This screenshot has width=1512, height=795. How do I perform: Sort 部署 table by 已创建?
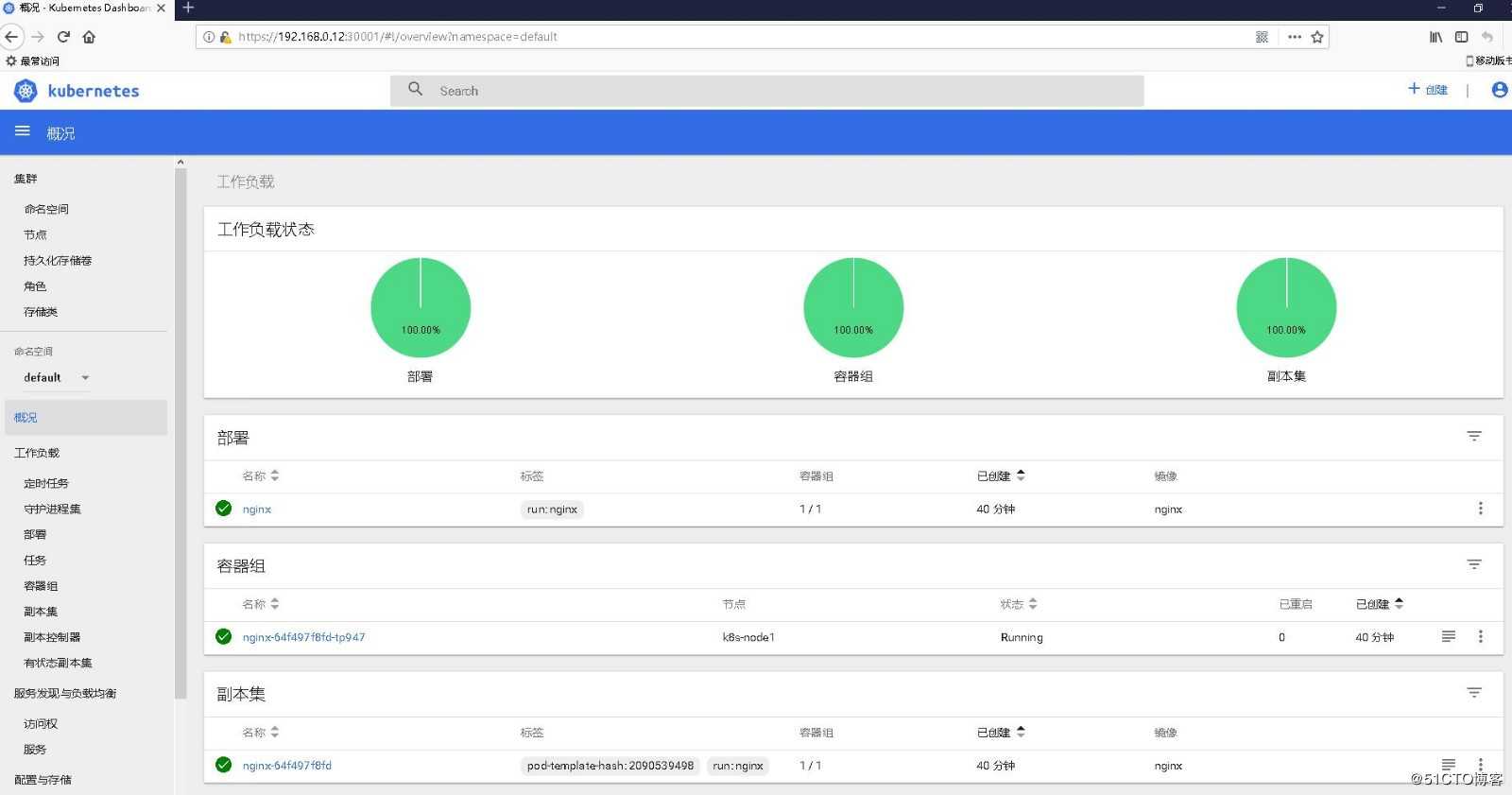pyautogui.click(x=1001, y=475)
